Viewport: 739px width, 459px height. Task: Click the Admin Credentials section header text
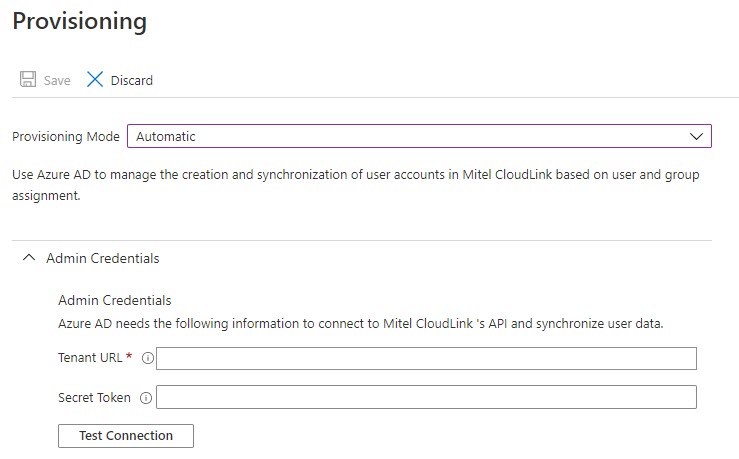tap(103, 258)
